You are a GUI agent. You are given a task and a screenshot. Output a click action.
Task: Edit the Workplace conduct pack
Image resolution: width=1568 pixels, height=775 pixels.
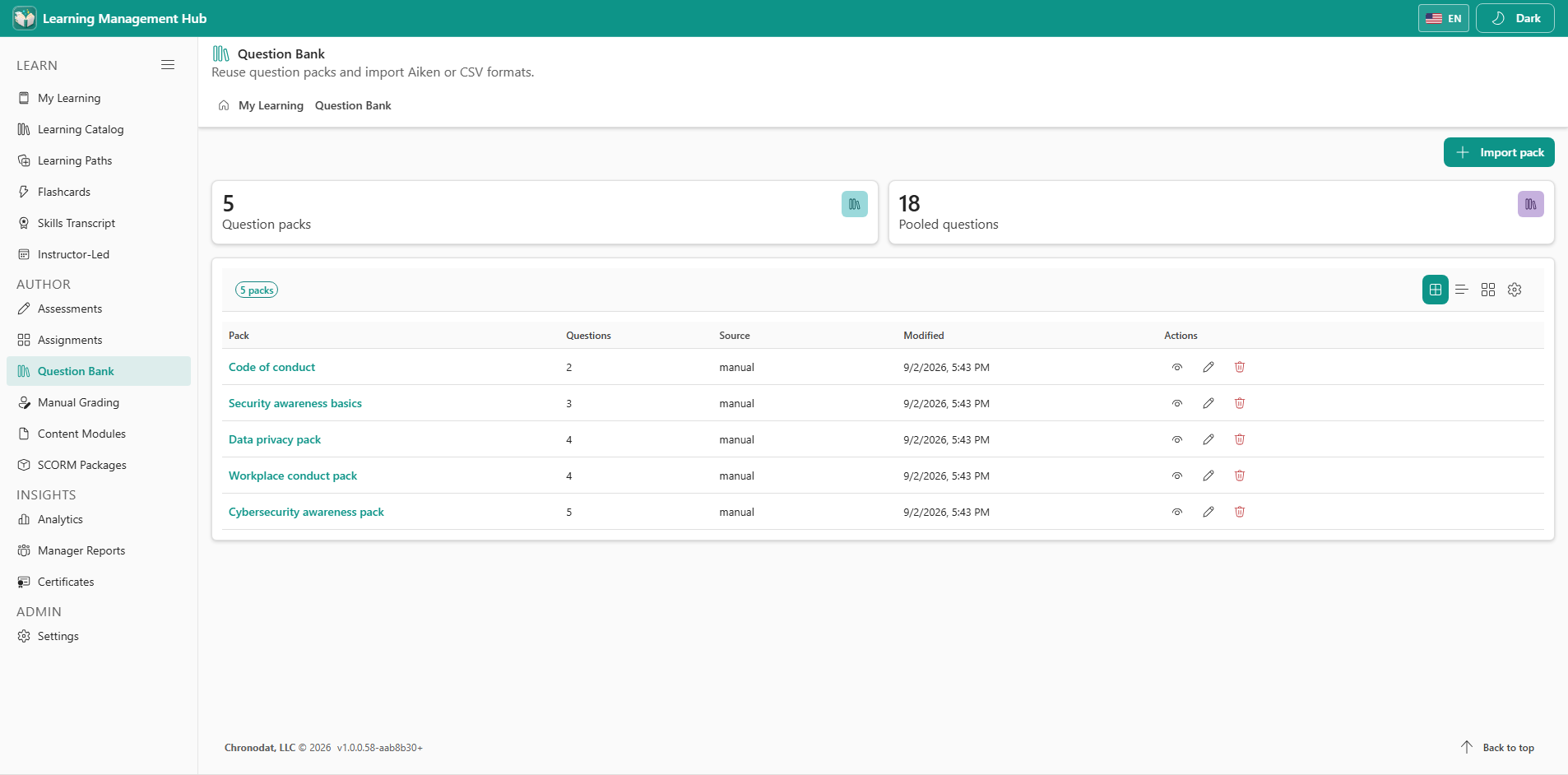pyautogui.click(x=1208, y=476)
